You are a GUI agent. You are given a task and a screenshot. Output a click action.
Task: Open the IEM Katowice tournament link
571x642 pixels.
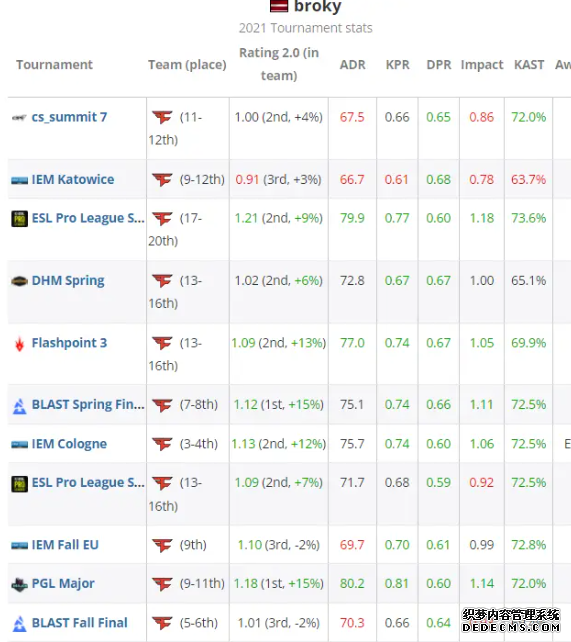point(73,179)
